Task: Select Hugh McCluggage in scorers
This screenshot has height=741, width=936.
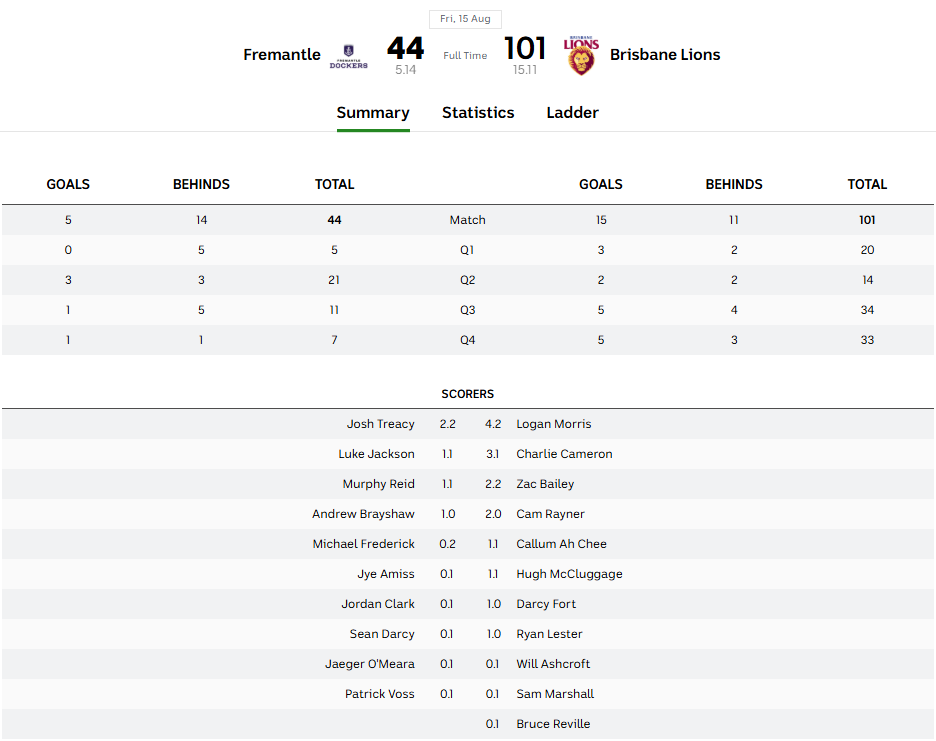Action: click(x=569, y=574)
